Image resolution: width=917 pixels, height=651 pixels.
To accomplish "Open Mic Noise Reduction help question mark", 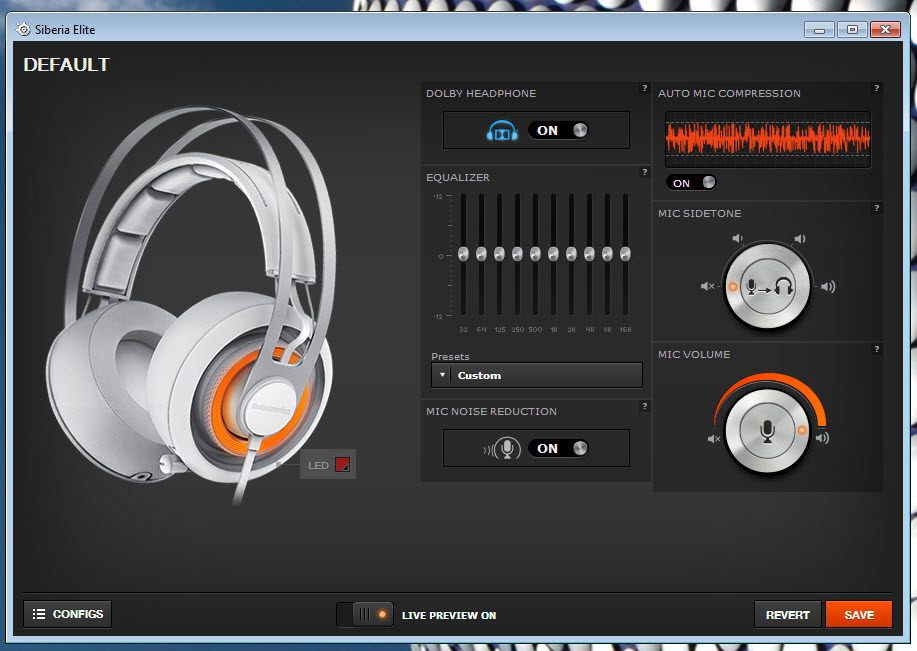I will pos(644,406).
